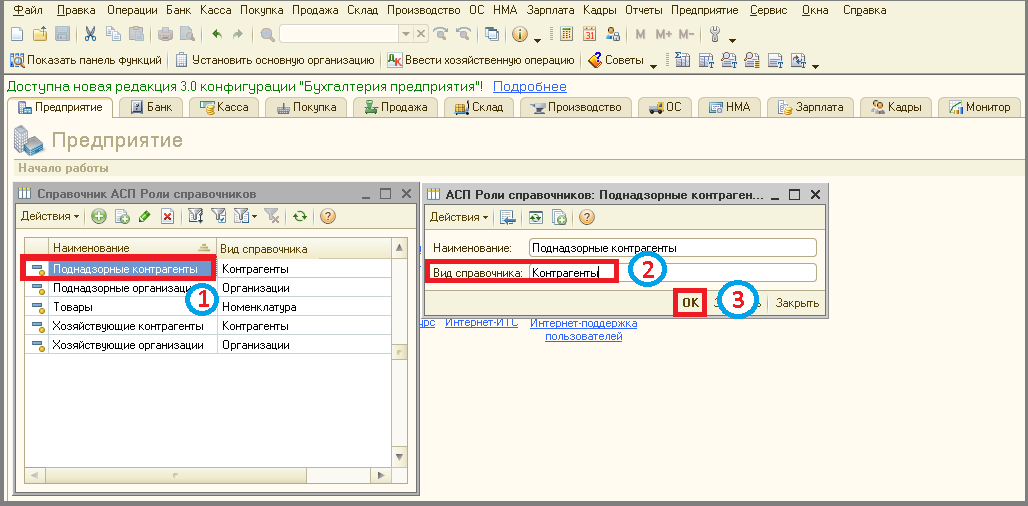Select the Хозяйствующие контрагенты row

click(x=208, y=326)
